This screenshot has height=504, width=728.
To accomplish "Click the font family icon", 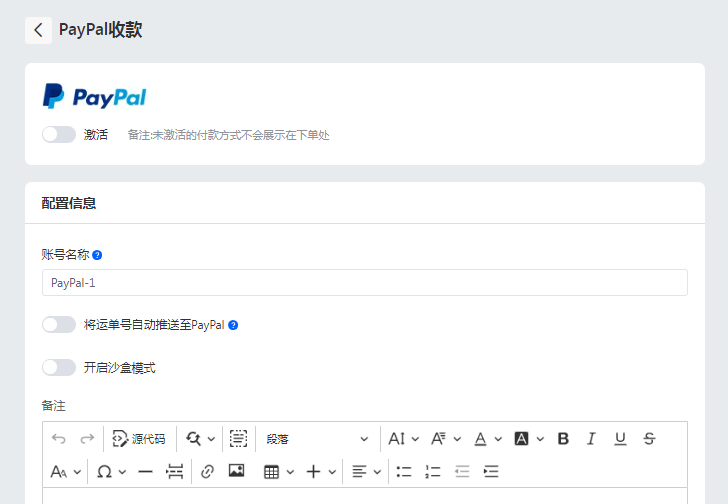I will 438,439.
